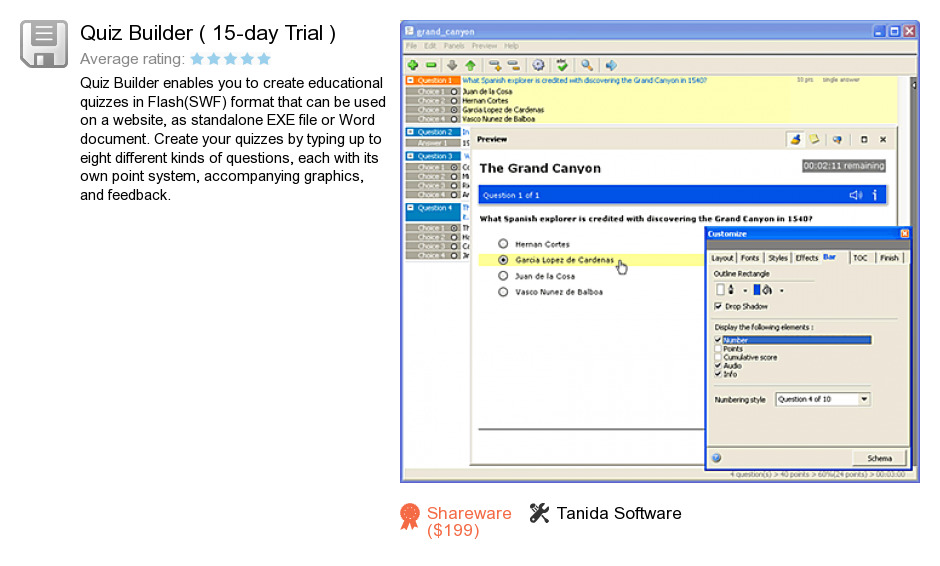Click the spell check checkmark icon
Image resolution: width=940 pixels, height=566 pixels.
(x=562, y=65)
